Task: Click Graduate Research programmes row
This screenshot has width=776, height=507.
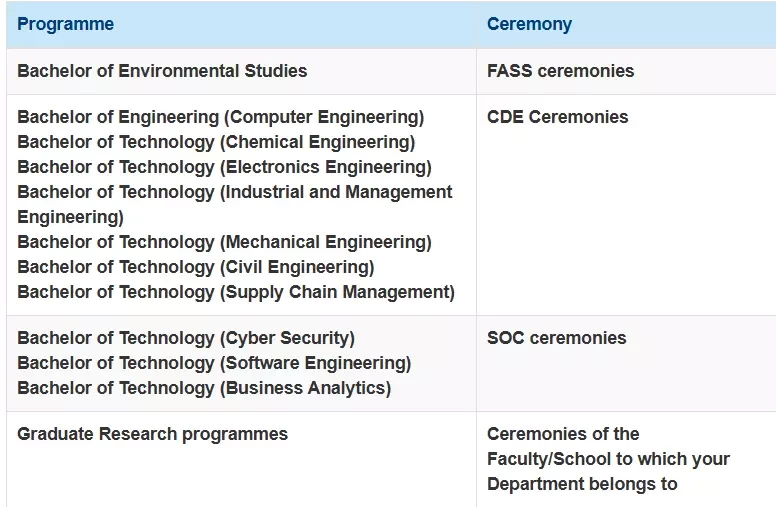Action: [391, 459]
